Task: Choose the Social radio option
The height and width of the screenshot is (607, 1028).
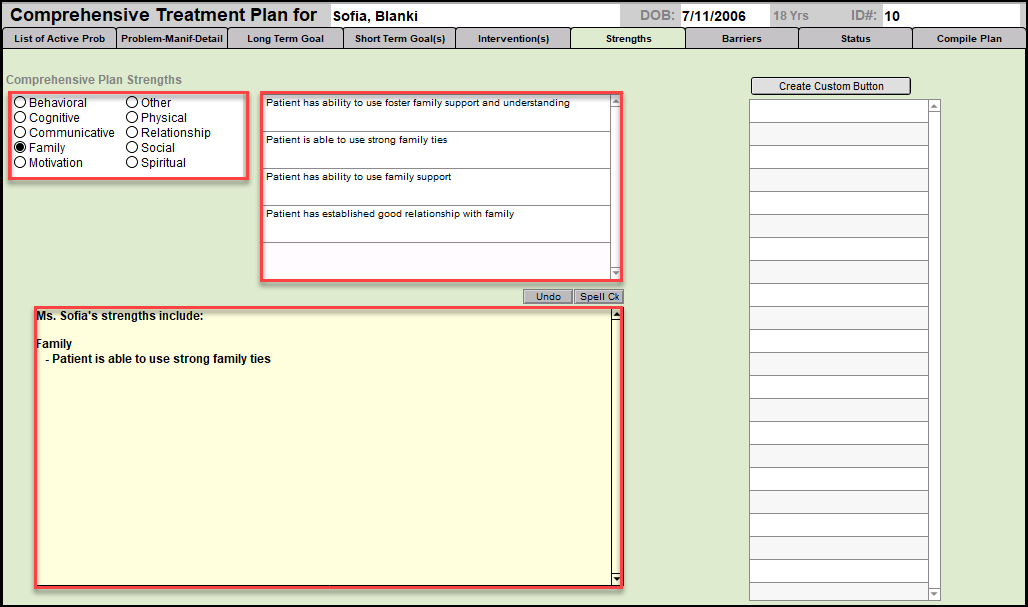Action: click(x=132, y=148)
